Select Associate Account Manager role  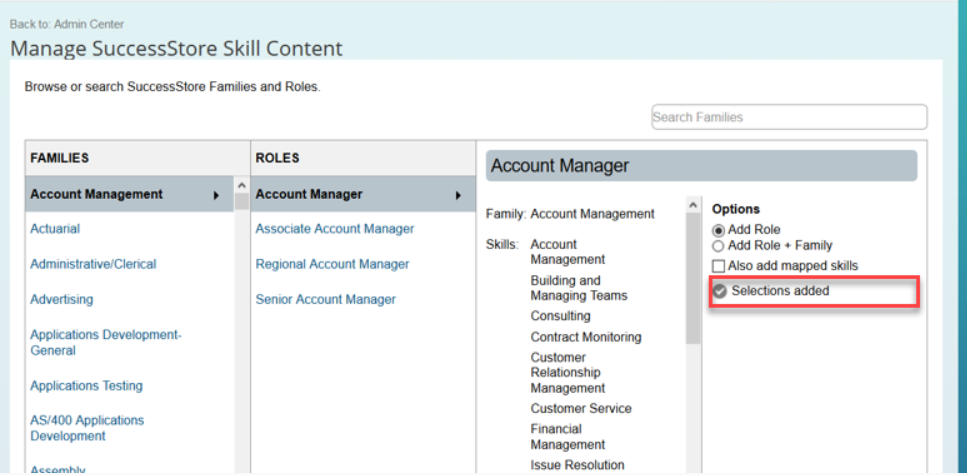(x=335, y=229)
